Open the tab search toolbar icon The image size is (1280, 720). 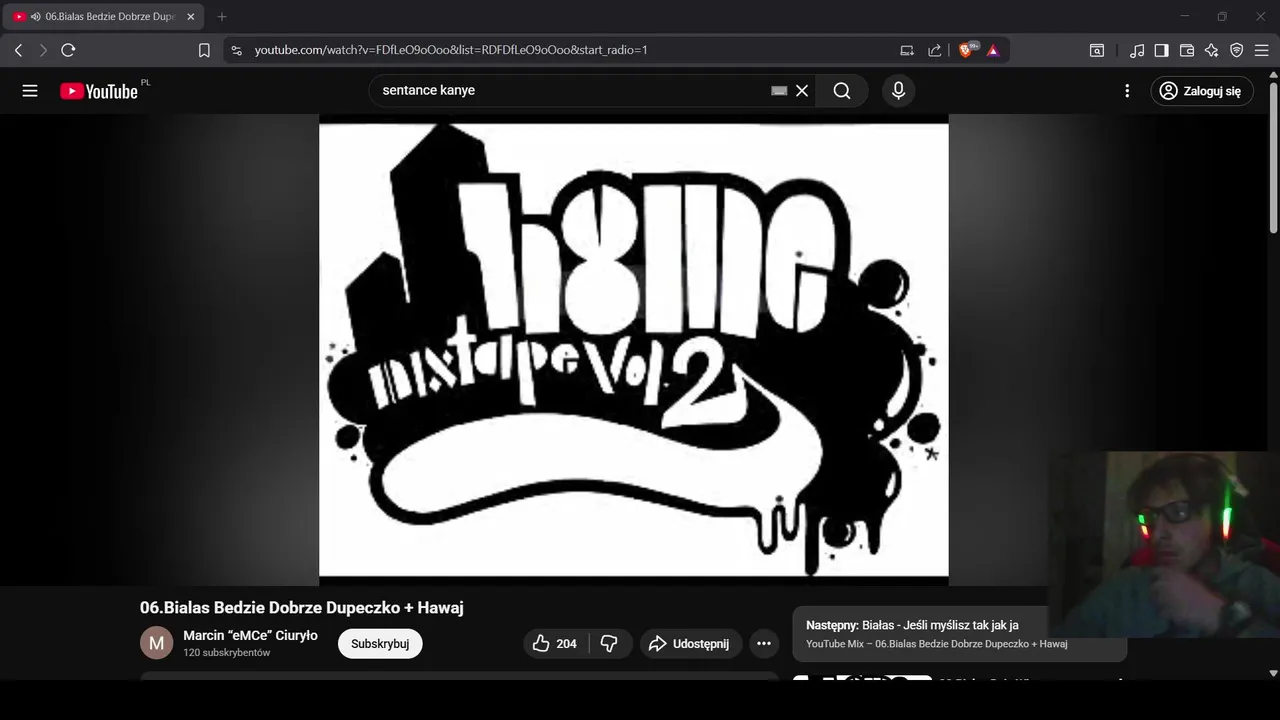point(1097,50)
